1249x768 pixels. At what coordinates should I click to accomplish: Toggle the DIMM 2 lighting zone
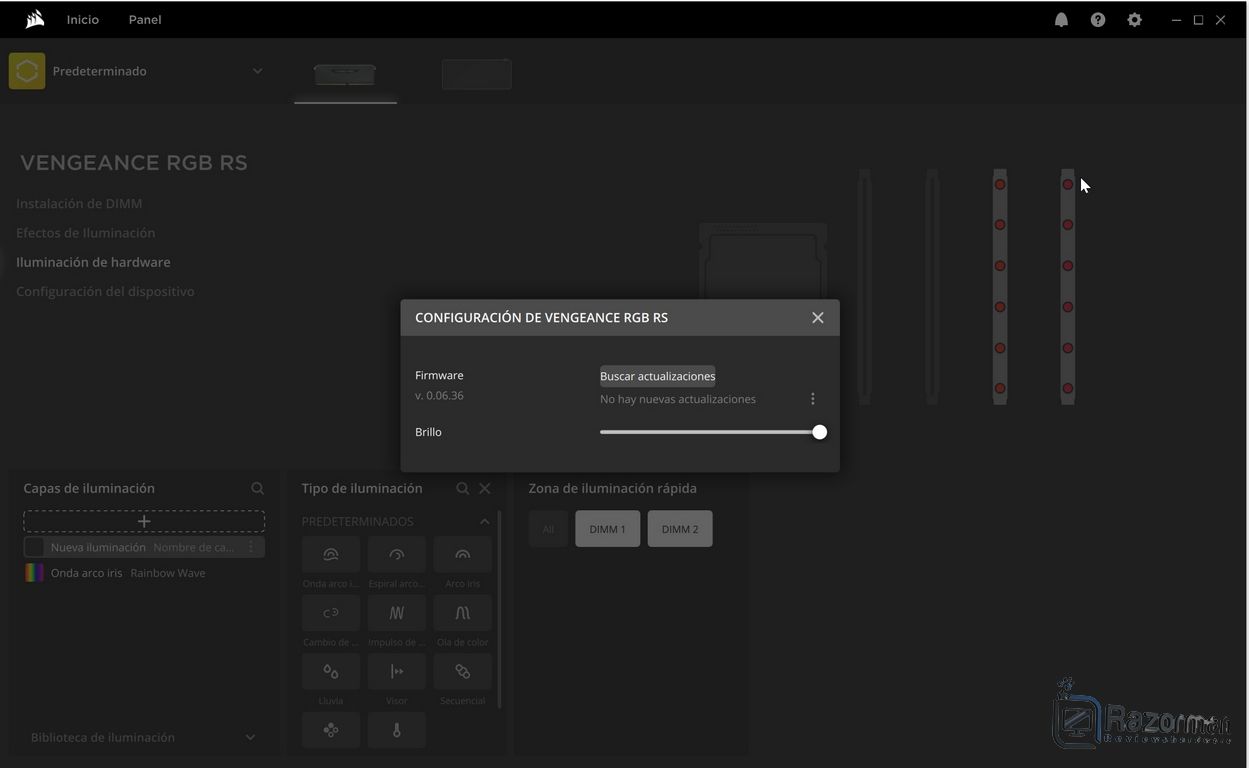(680, 529)
